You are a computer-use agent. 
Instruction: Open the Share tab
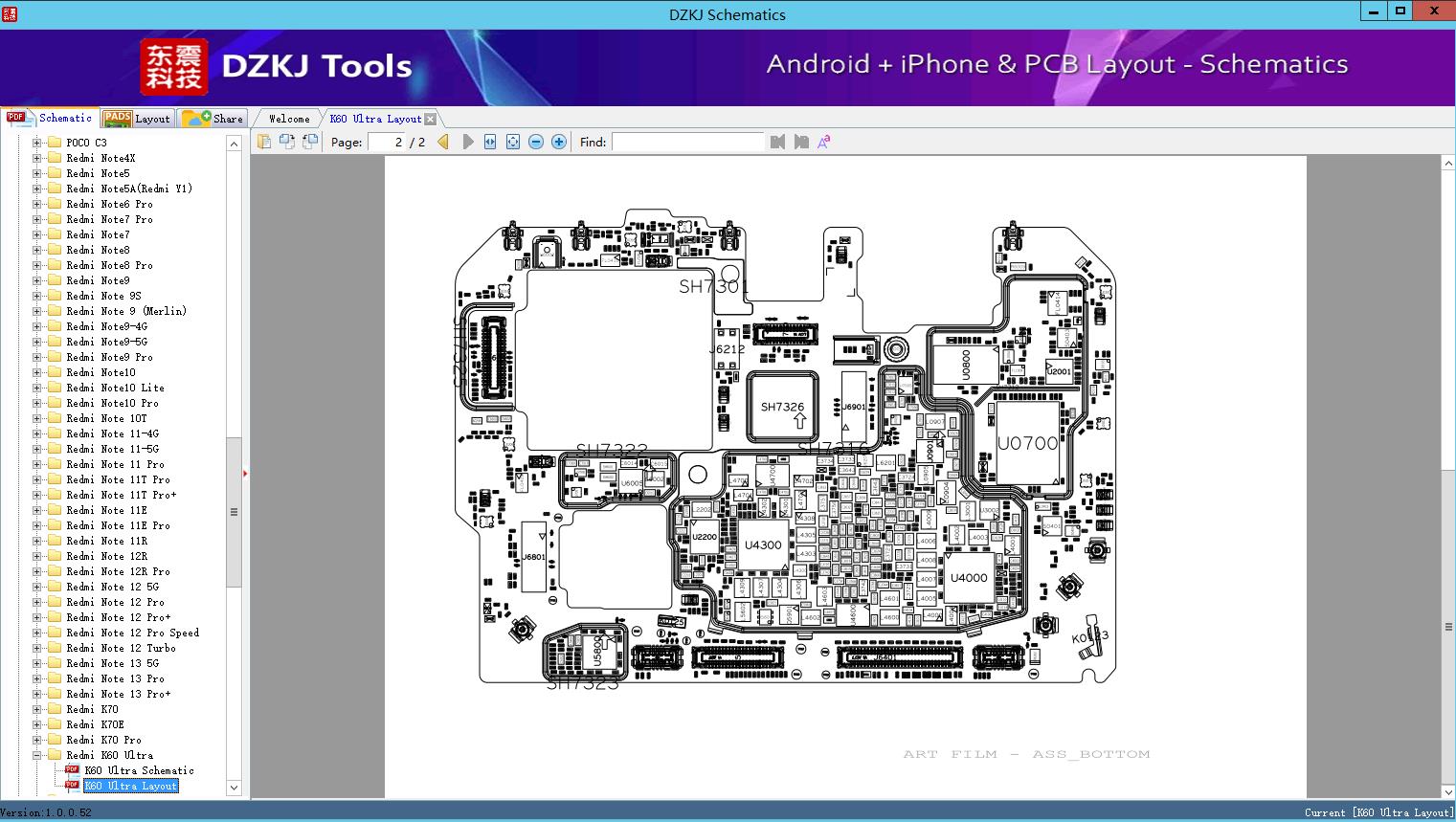(213, 119)
